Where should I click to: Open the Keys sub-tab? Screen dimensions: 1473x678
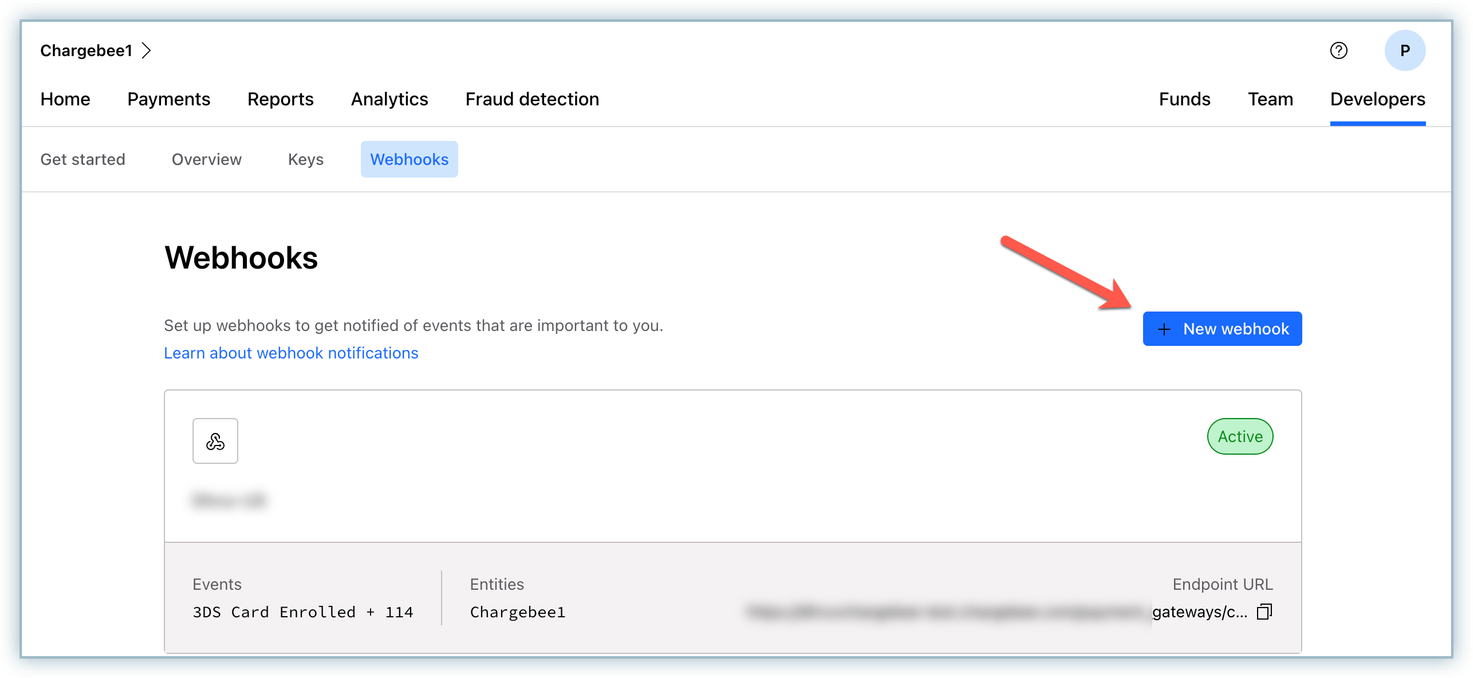305,159
